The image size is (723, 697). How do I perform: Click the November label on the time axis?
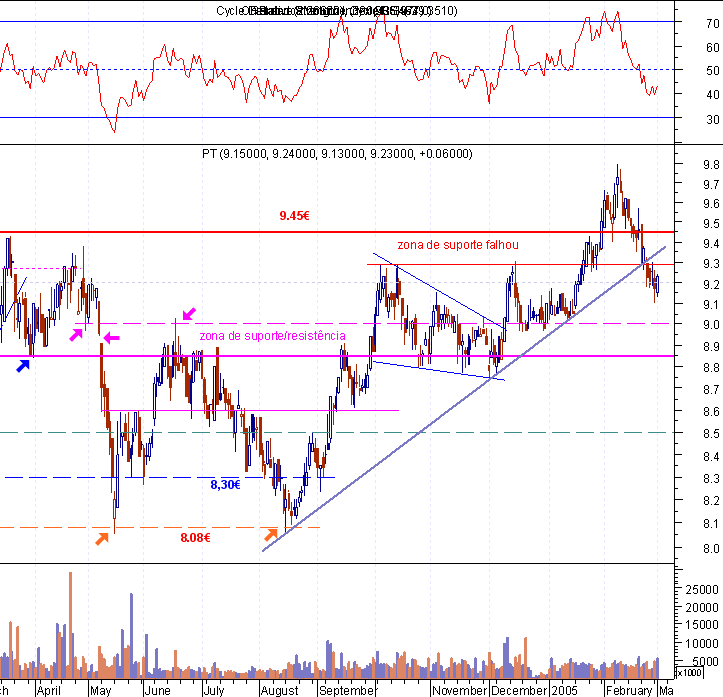tap(460, 690)
